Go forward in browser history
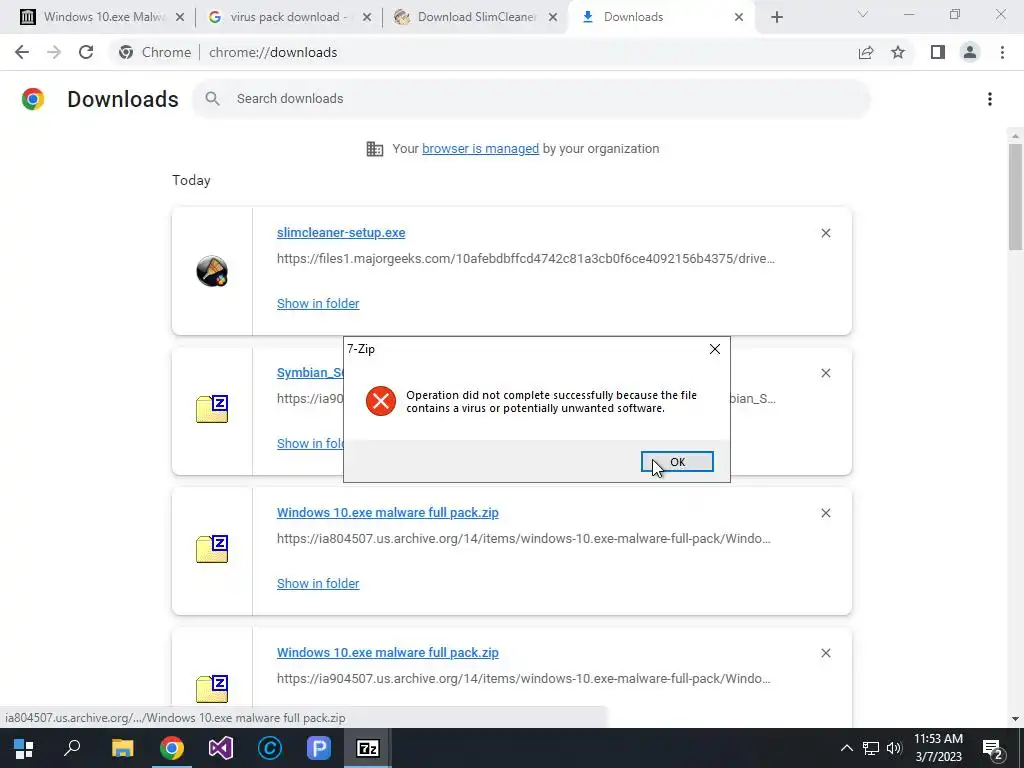The height and width of the screenshot is (768, 1024). 54,52
